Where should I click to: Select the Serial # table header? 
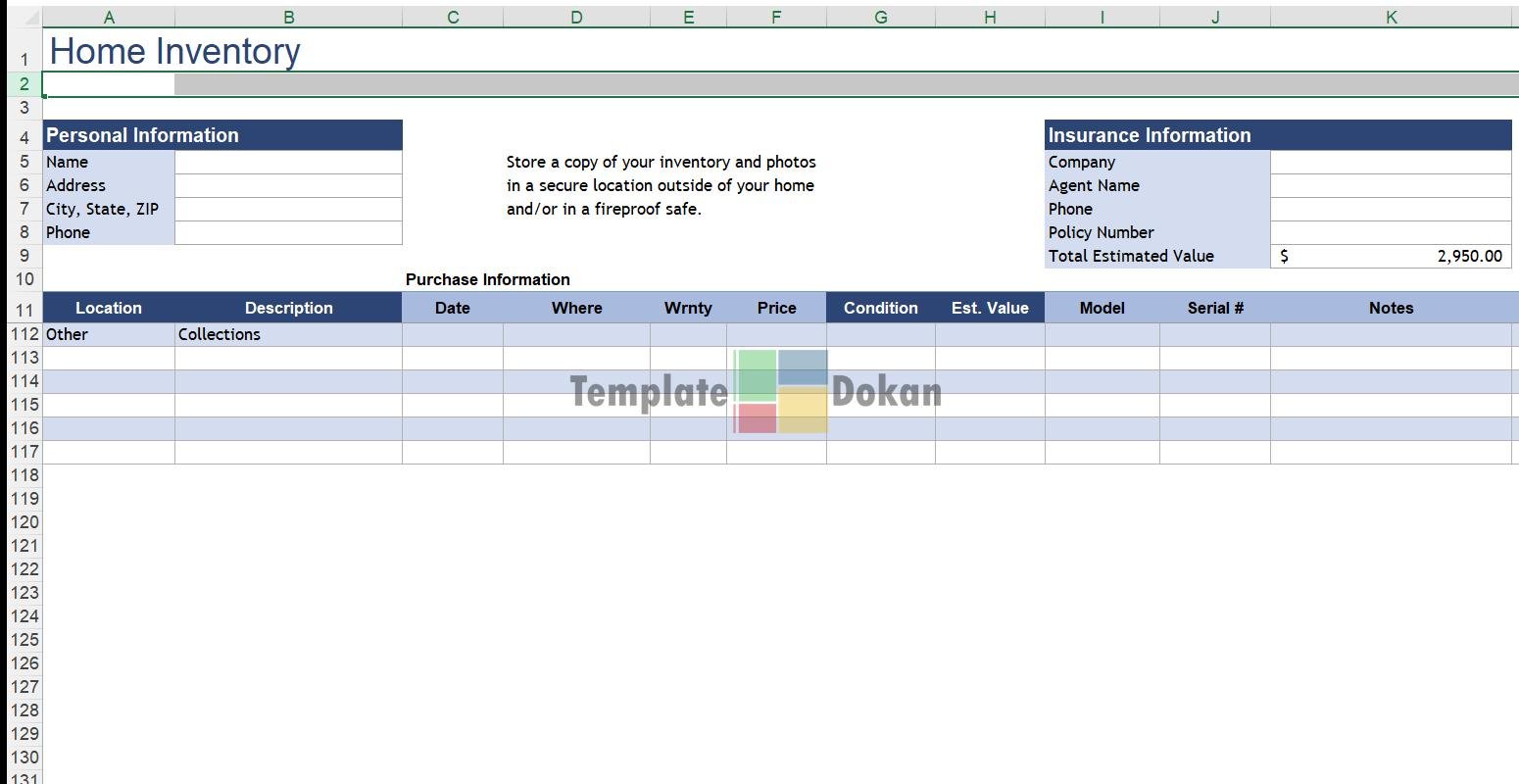pyautogui.click(x=1215, y=308)
